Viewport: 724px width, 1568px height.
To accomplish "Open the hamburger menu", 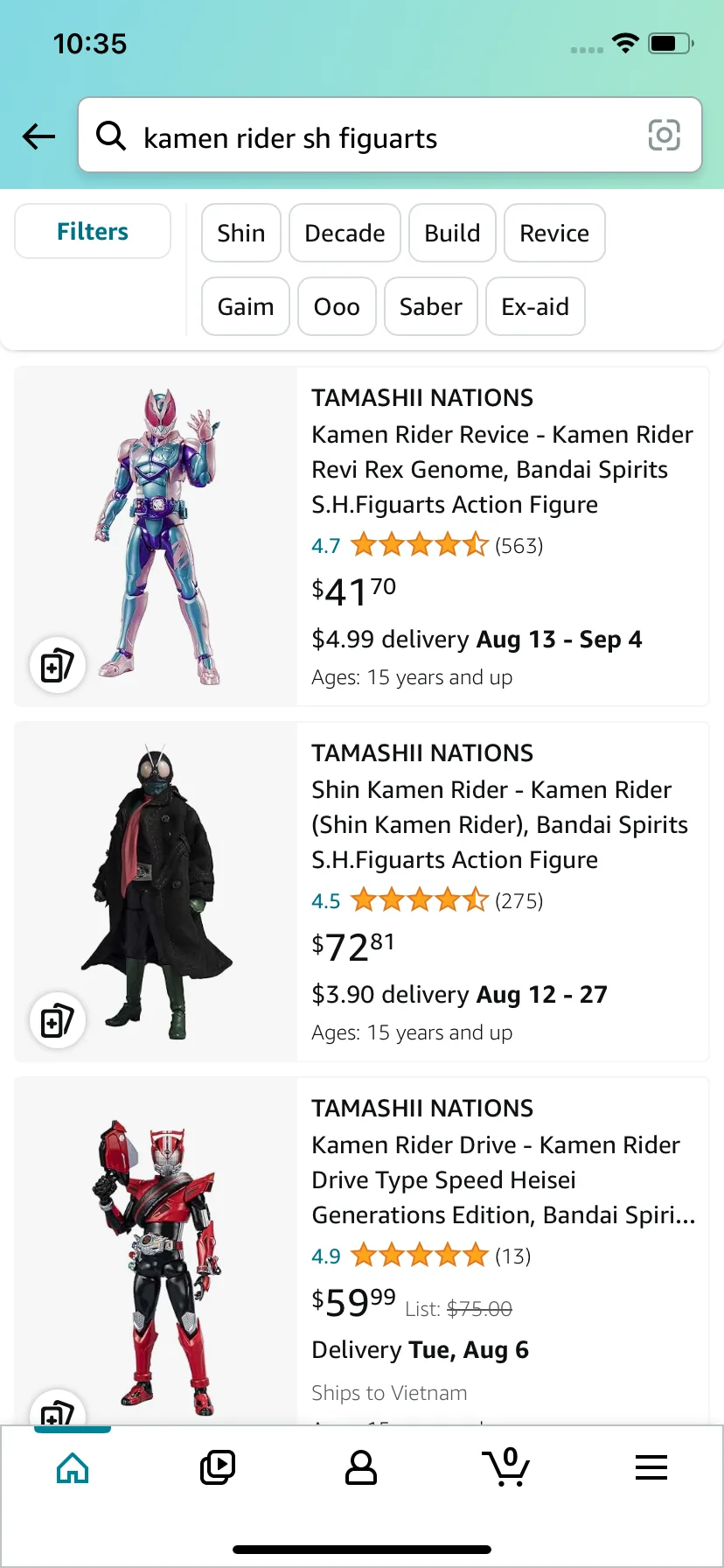I will click(x=651, y=1467).
